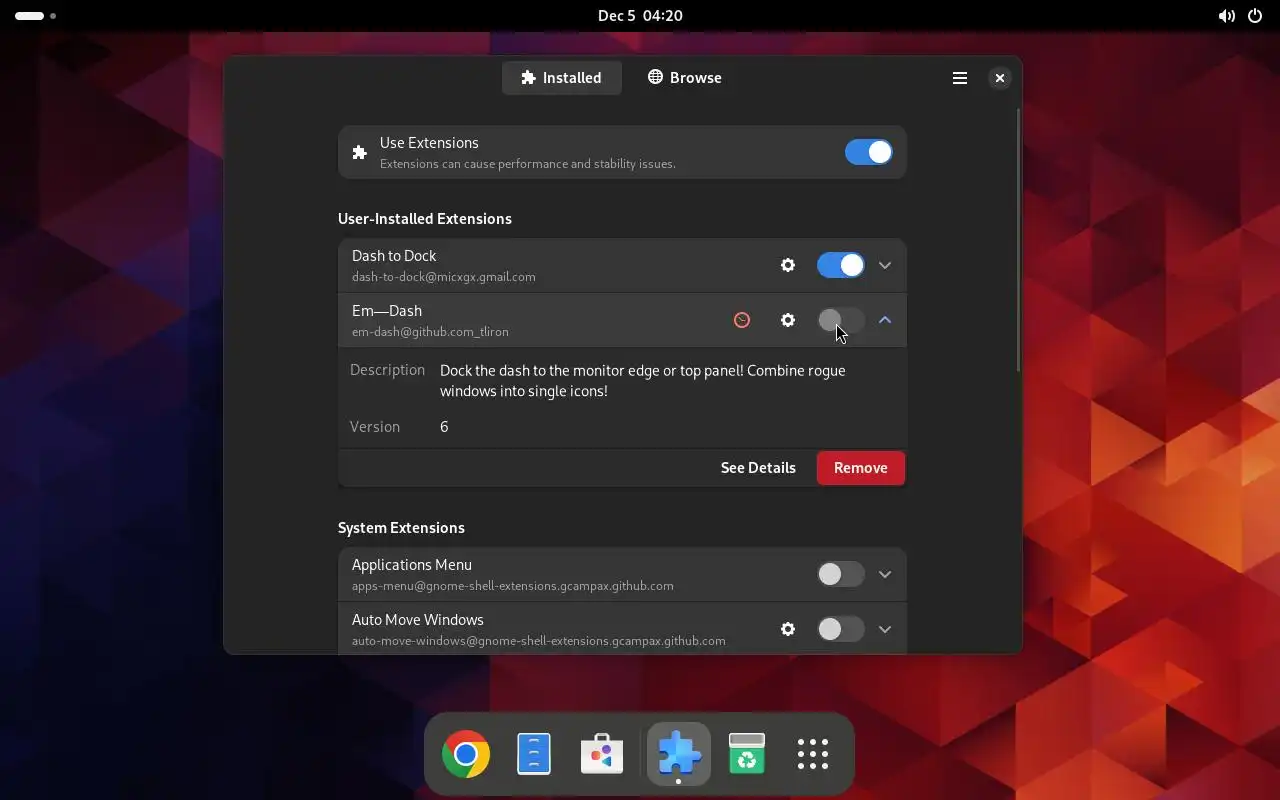
Task: Click See Details for Em—Dash
Action: click(x=758, y=468)
